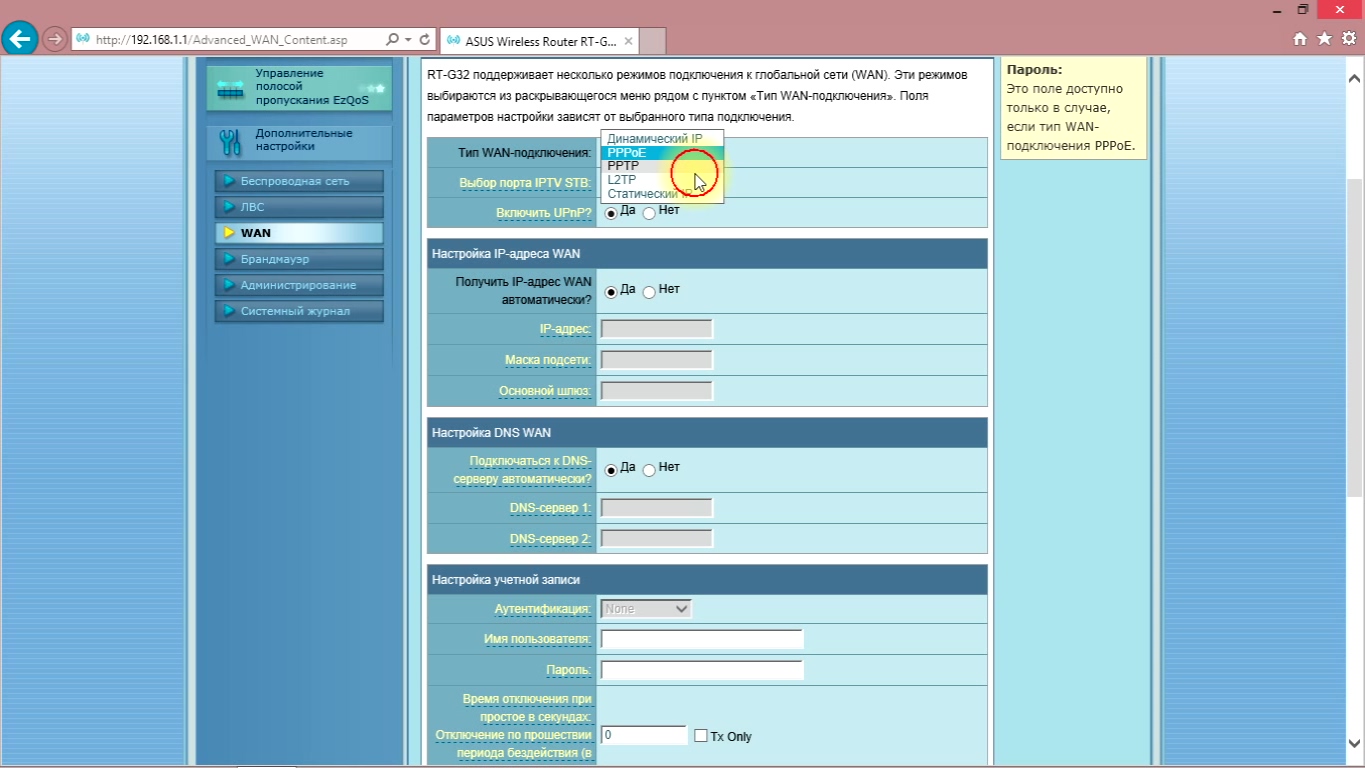Click the Пароль label link in the form

point(569,670)
